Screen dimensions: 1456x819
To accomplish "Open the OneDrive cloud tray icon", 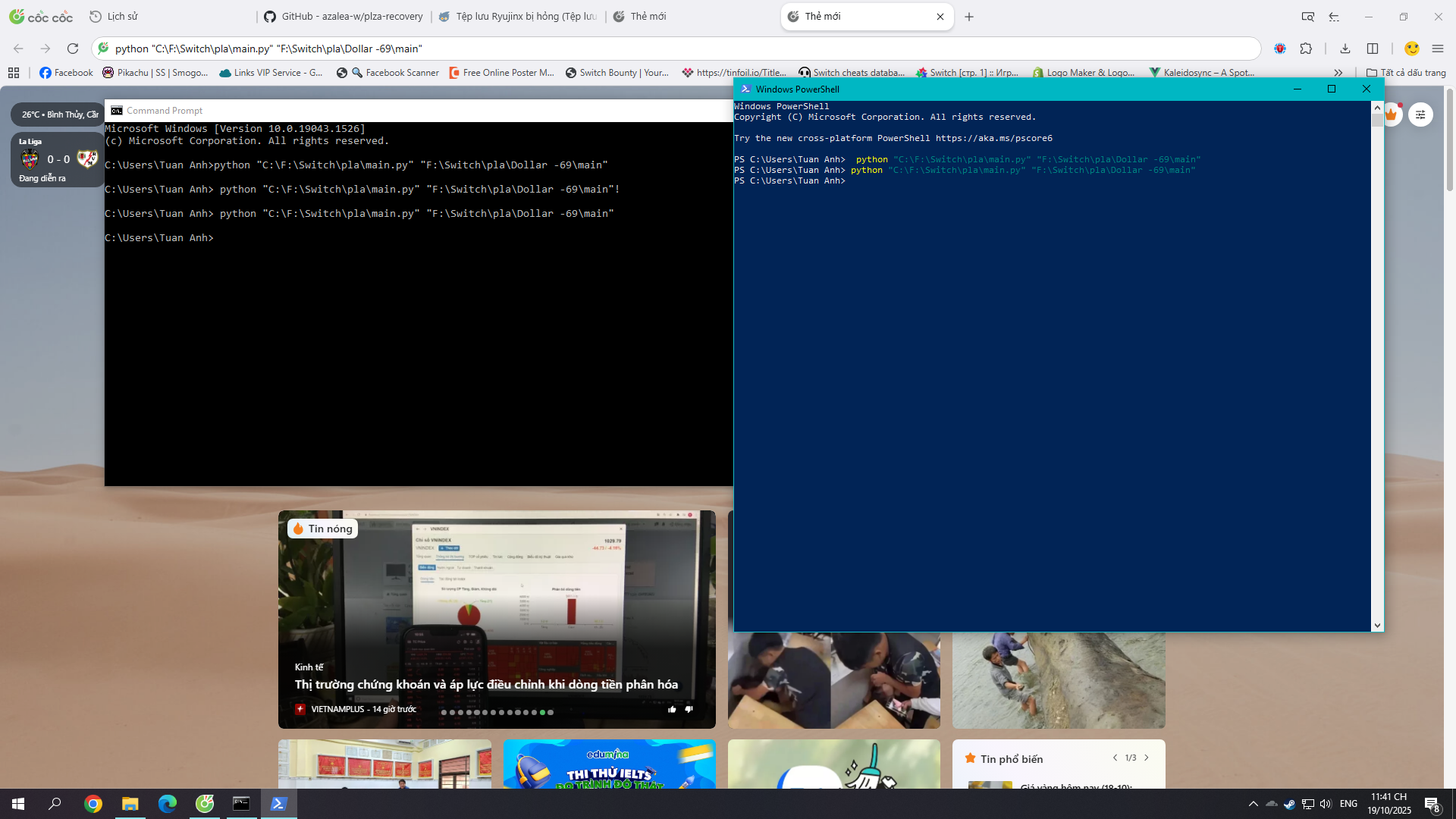I will 1272,804.
